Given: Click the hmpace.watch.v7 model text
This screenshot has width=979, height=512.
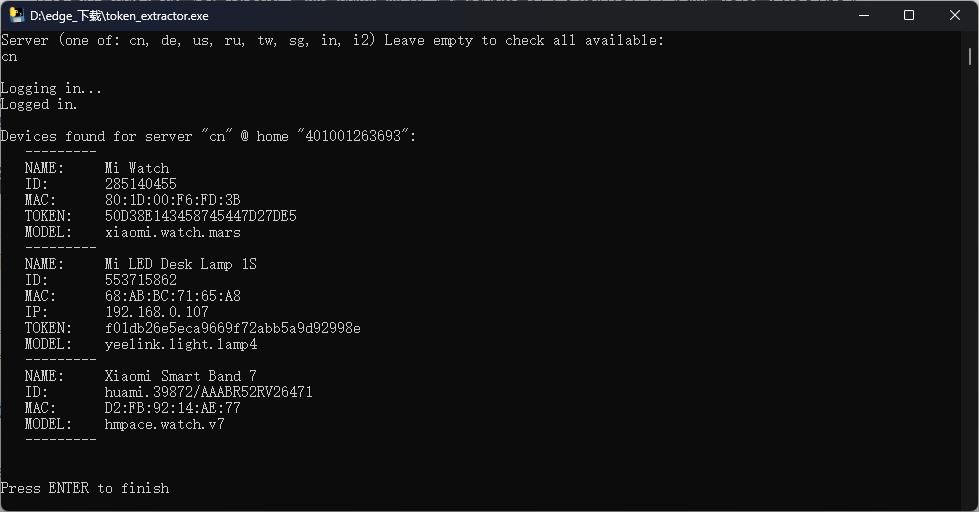Looking at the screenshot, I should (164, 424).
